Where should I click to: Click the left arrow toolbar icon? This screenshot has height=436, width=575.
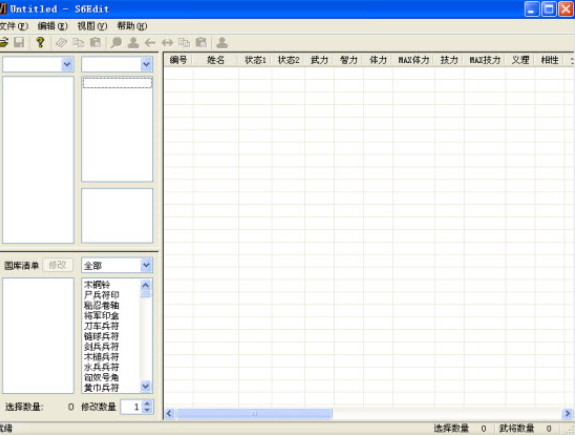pyautogui.click(x=150, y=43)
